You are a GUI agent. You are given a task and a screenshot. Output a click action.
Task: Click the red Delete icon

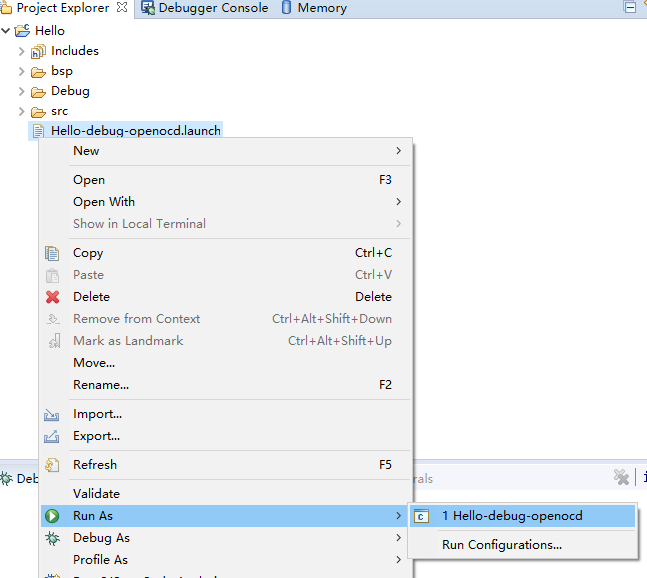click(x=52, y=297)
